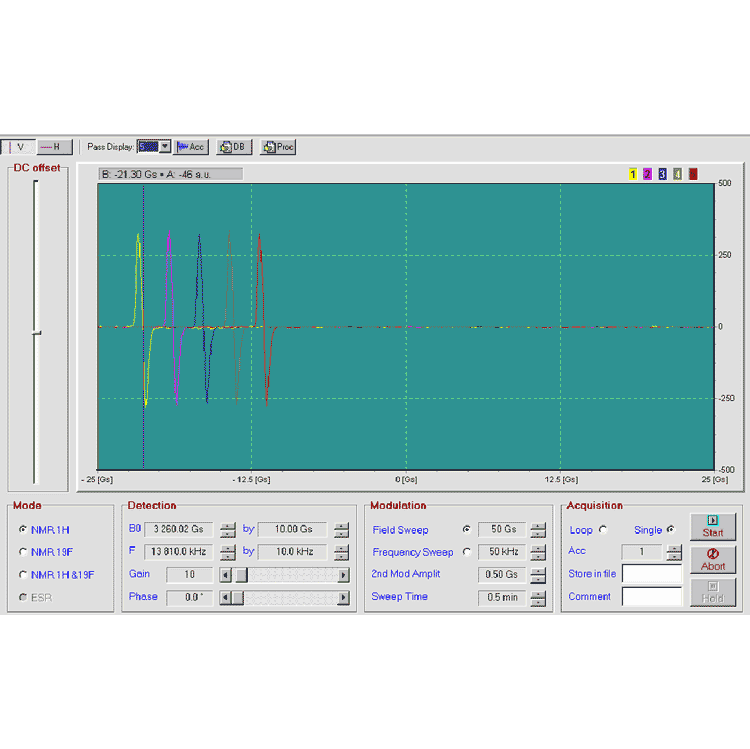Screen dimensions: 750x749
Task: Click the B0 field value stepper
Action: click(228, 530)
